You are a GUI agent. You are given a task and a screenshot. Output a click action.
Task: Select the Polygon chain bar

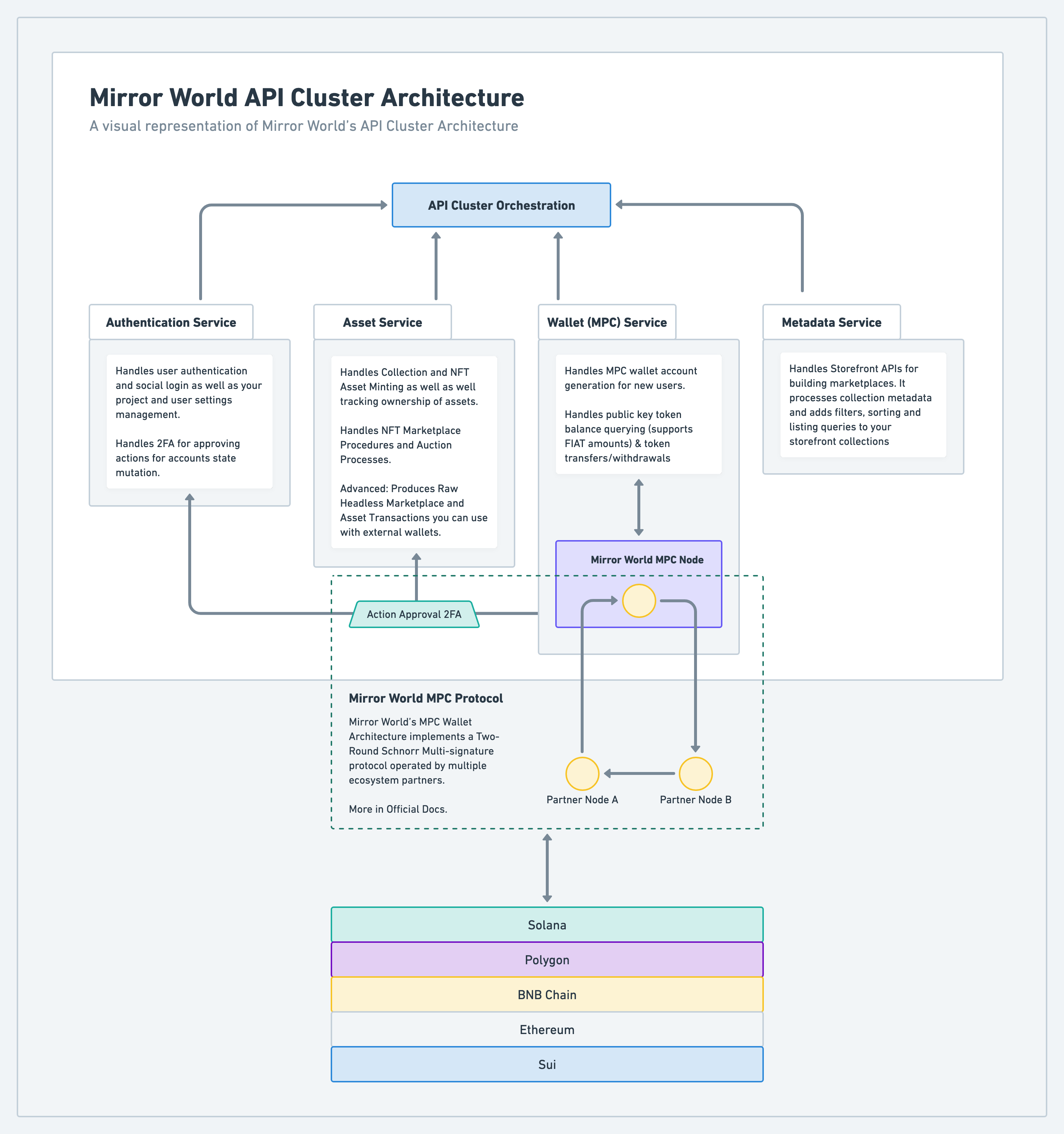click(547, 960)
